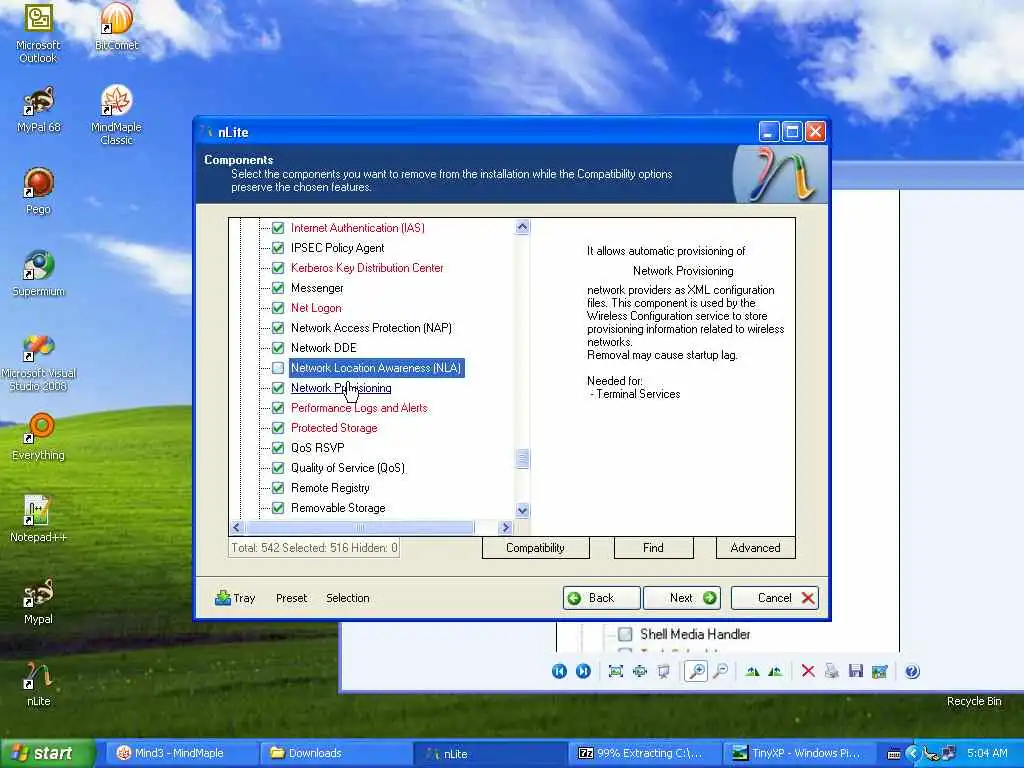Screen dimensions: 1024x768
Task: Click the Compatibility button
Action: (536, 548)
